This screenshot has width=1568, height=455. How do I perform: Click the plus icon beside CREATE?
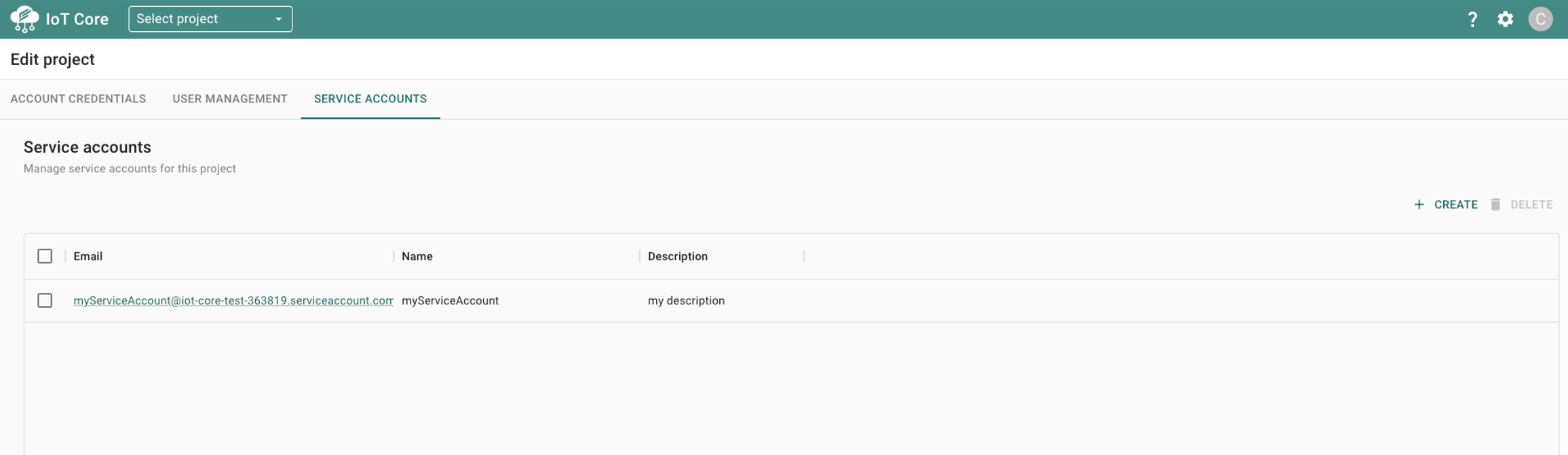pyautogui.click(x=1419, y=205)
